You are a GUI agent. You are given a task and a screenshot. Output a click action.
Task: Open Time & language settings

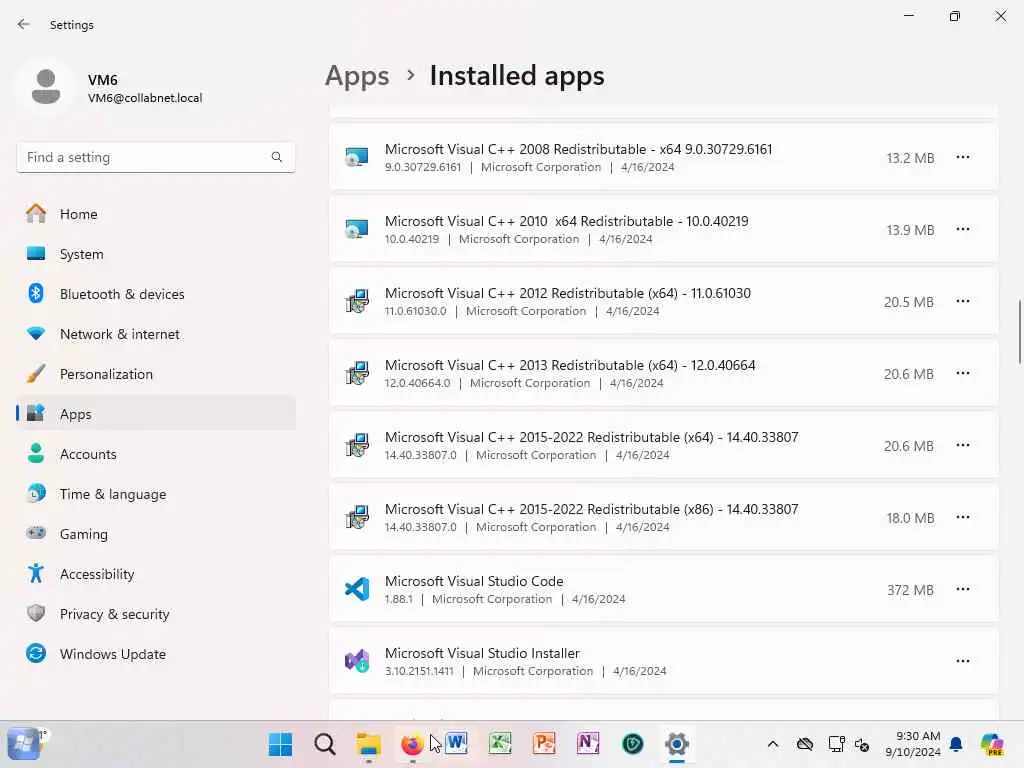click(x=155, y=494)
